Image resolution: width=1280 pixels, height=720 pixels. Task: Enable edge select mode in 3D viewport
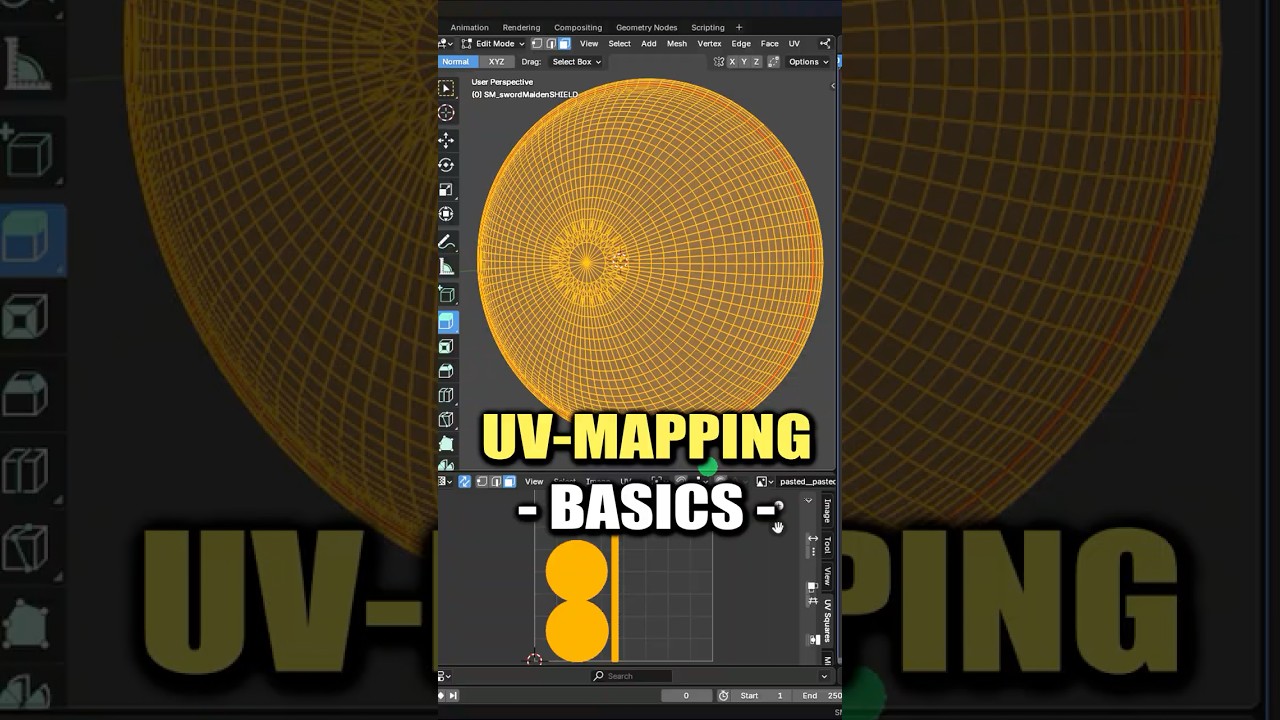tap(551, 44)
